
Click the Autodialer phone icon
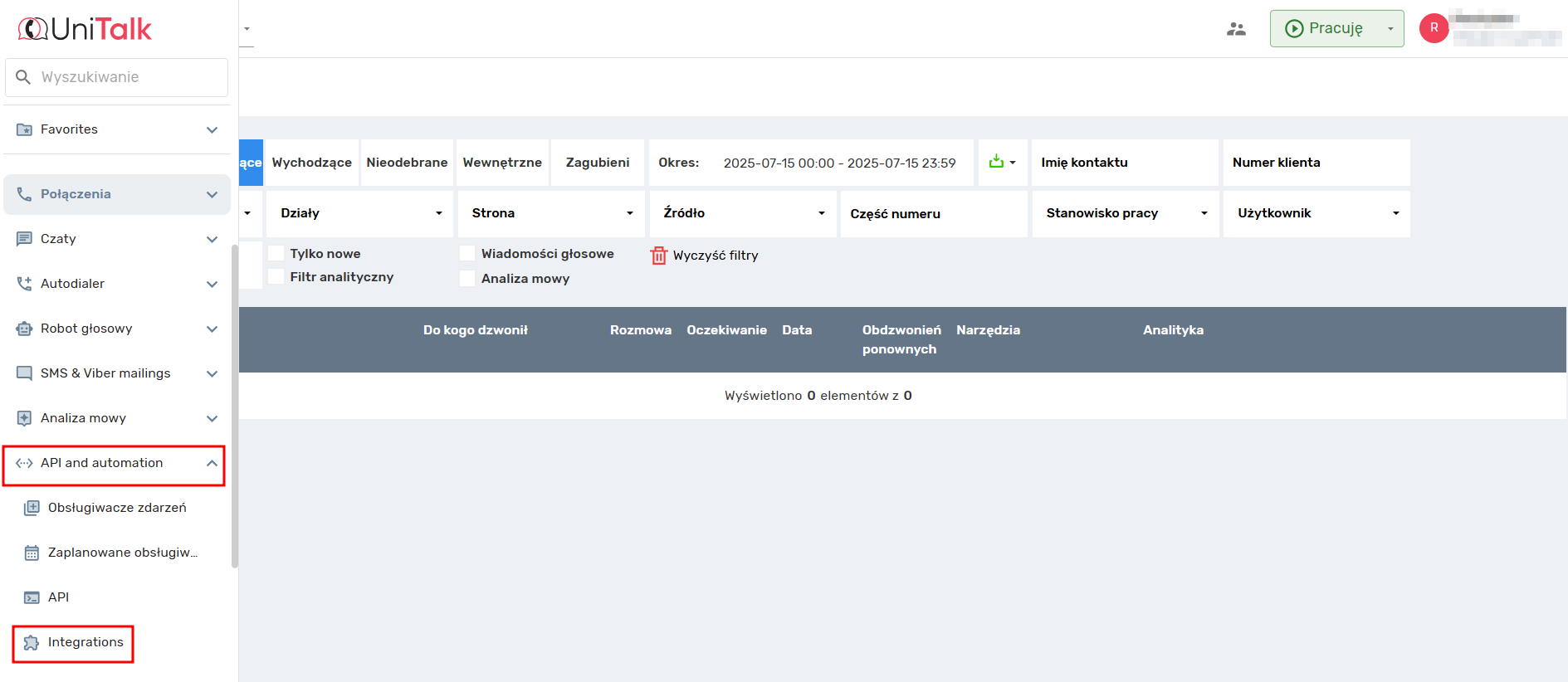pos(24,284)
